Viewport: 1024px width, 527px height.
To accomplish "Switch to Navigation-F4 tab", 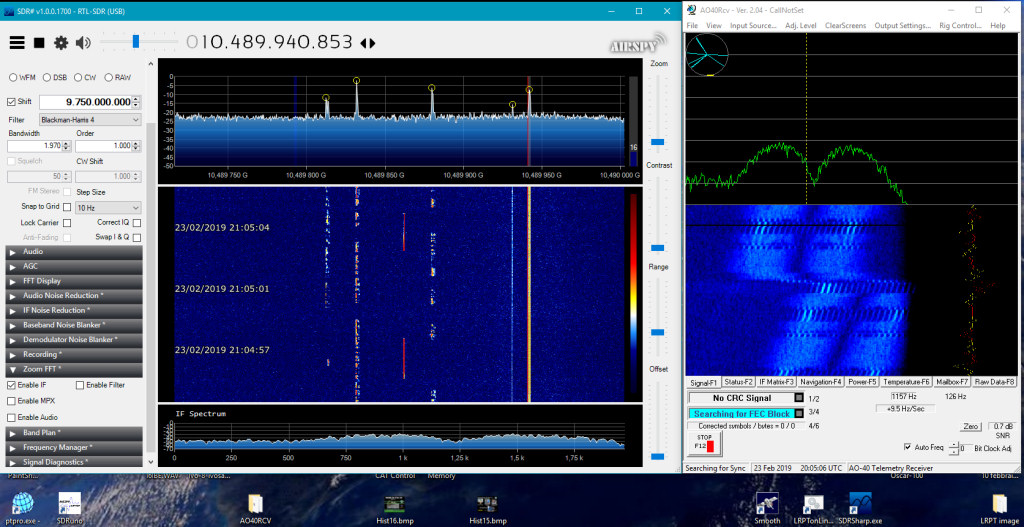I will pos(822,382).
